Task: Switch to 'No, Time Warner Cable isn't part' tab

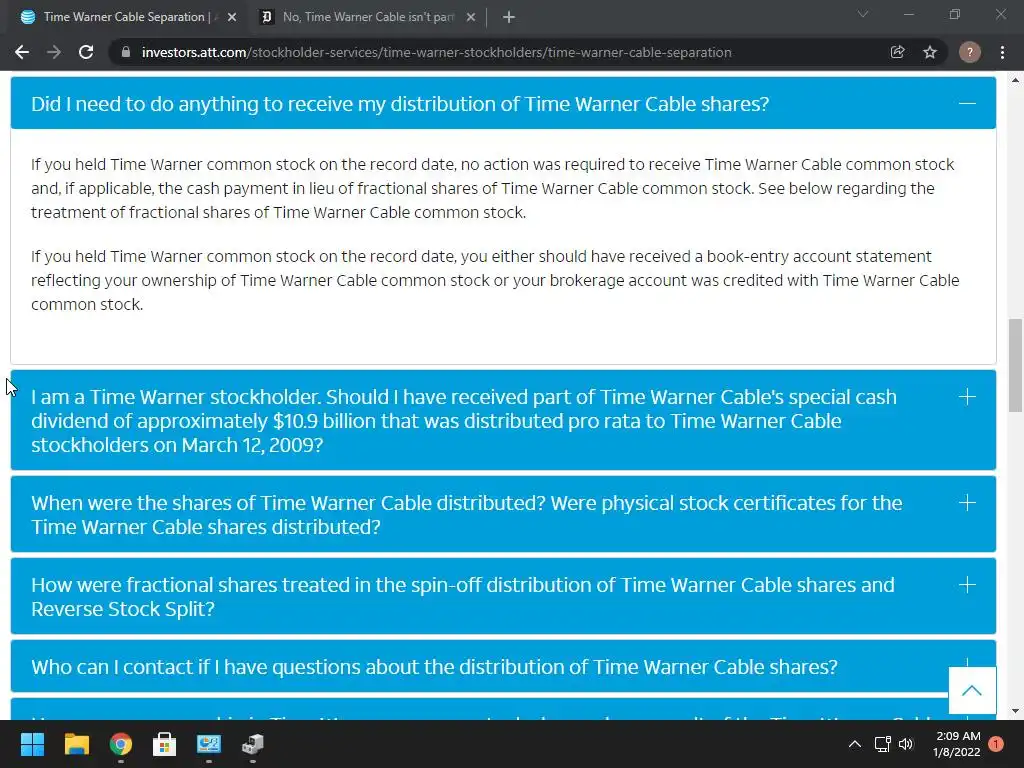Action: [x=367, y=17]
